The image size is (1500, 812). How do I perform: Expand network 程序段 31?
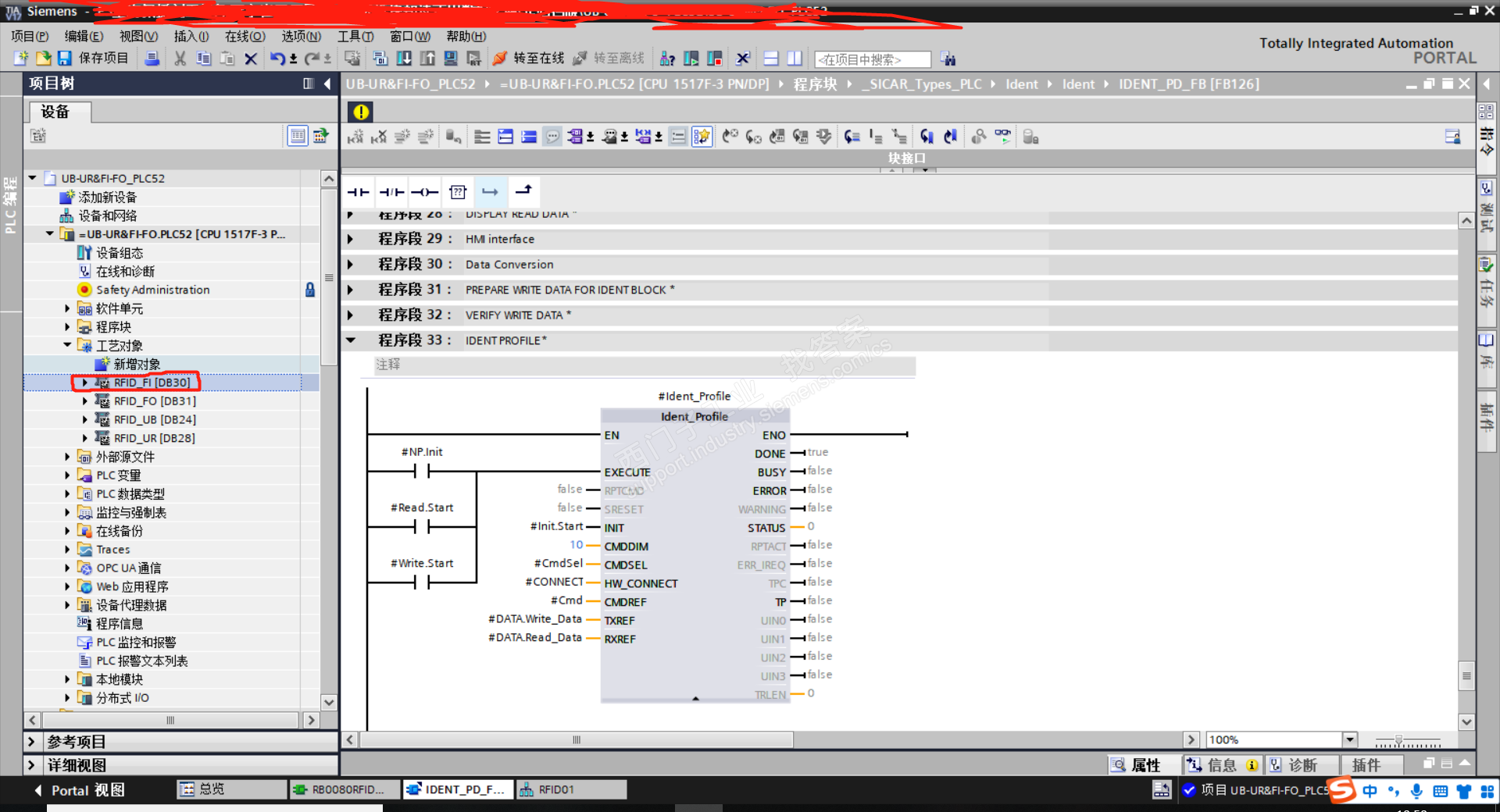350,290
